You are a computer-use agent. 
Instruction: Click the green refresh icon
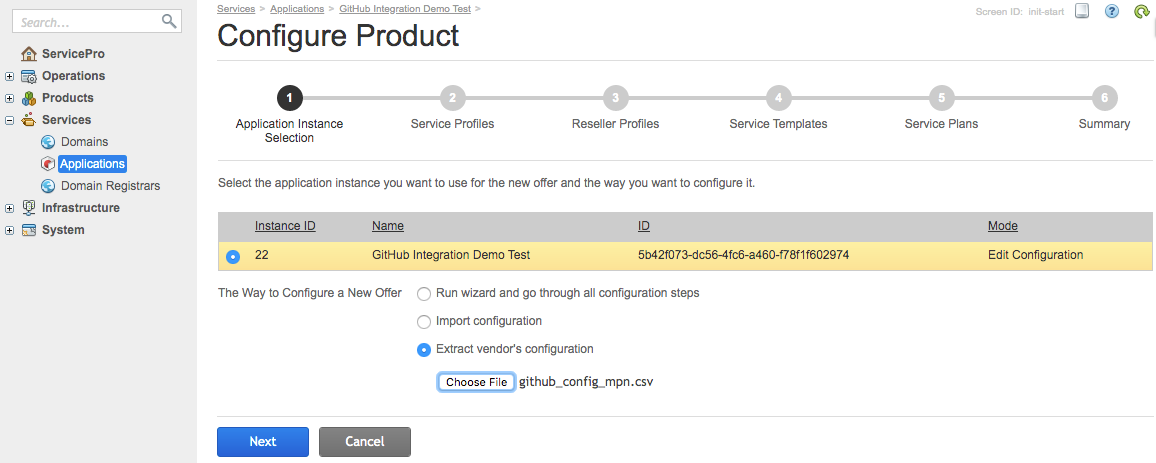tap(1141, 12)
